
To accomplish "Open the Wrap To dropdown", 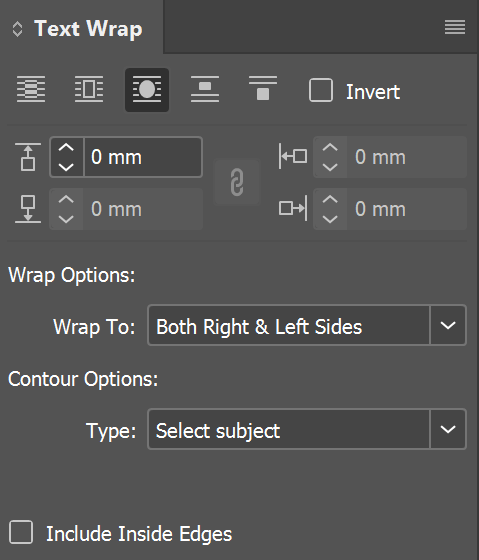I will (x=307, y=325).
